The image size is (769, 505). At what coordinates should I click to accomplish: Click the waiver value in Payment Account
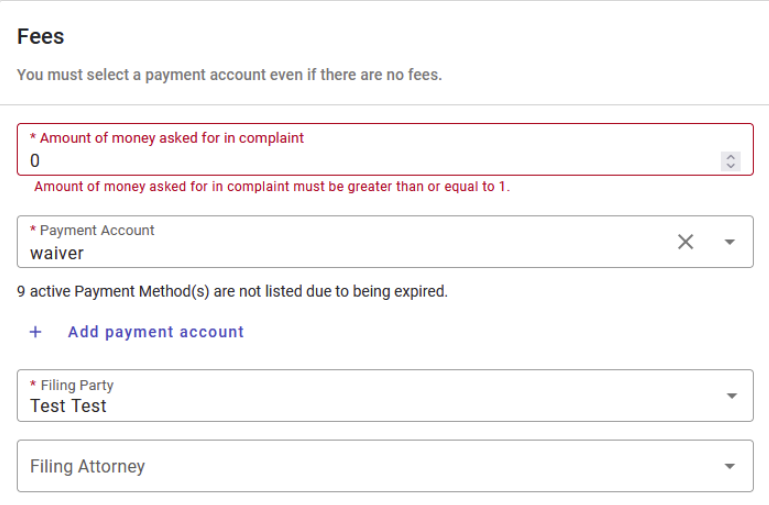(x=57, y=253)
